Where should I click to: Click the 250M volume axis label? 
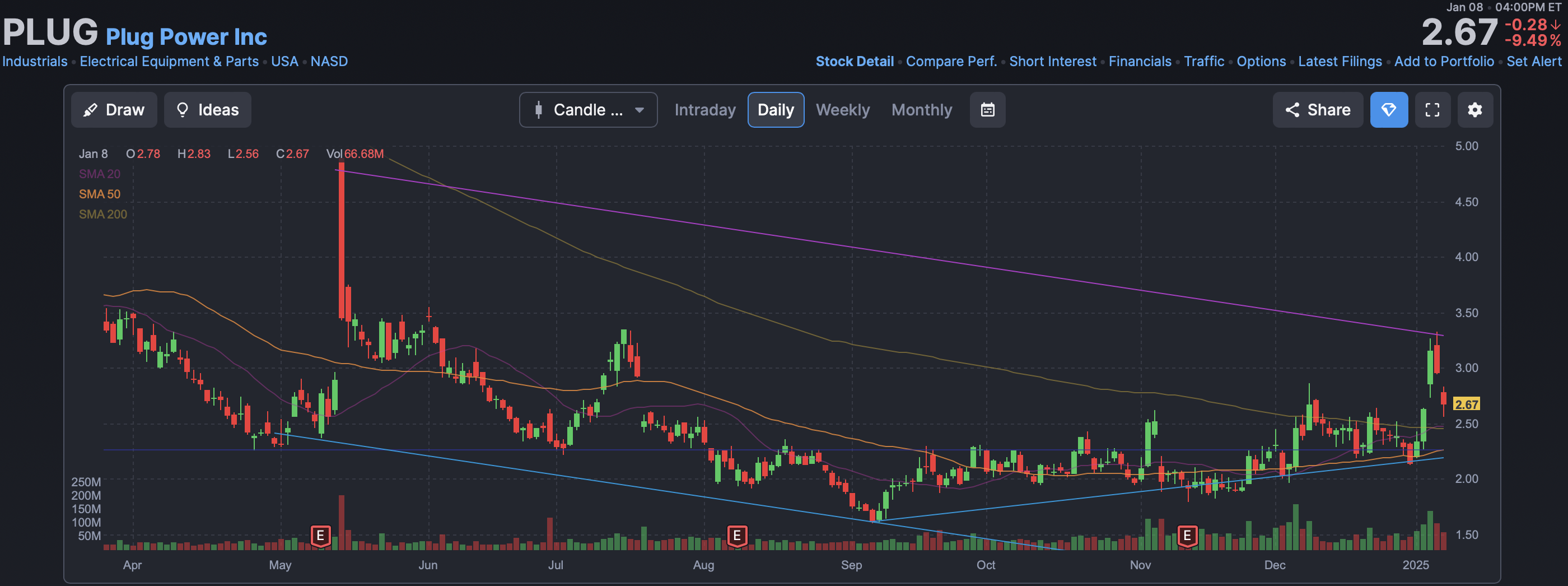86,482
